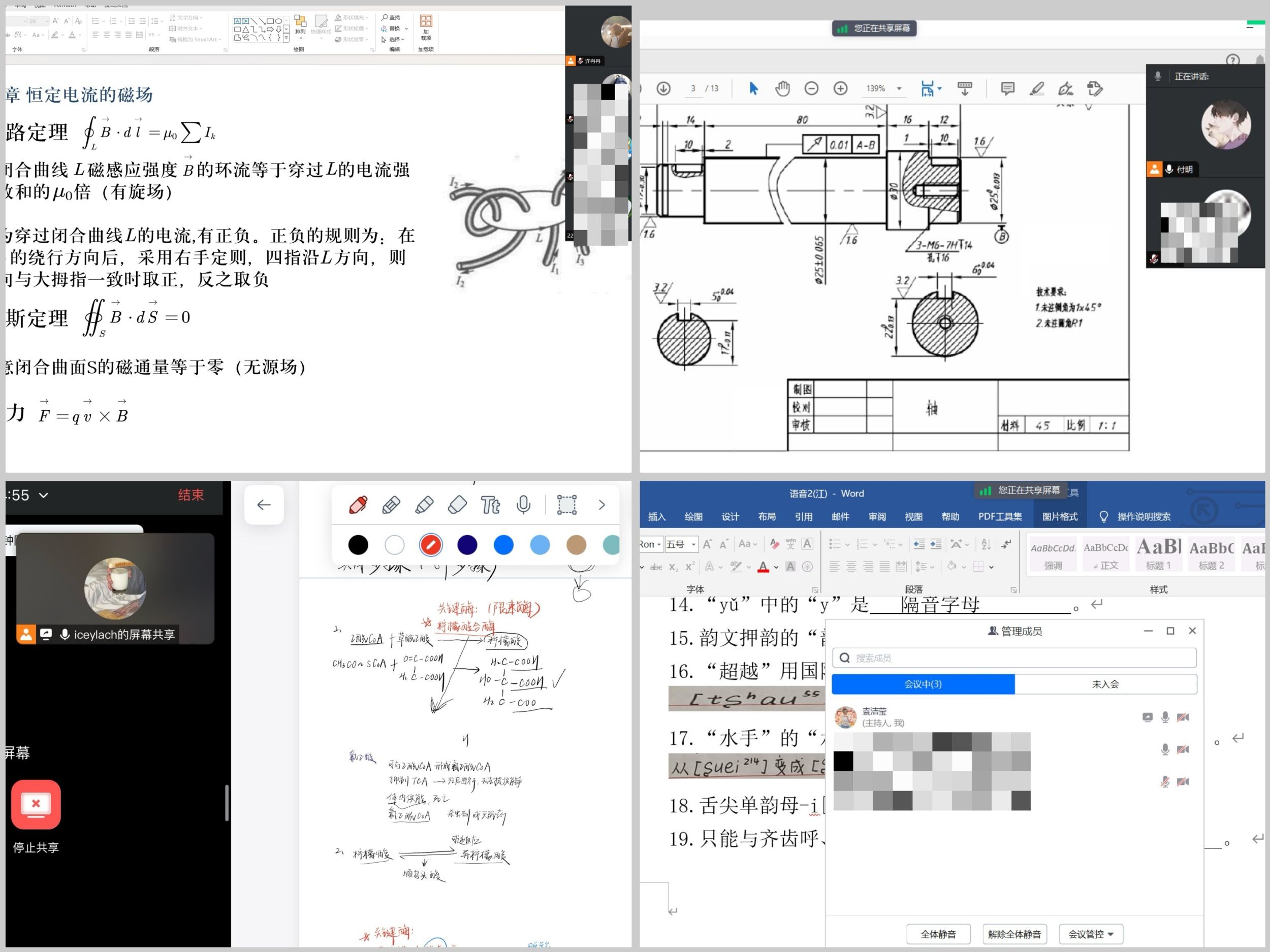The height and width of the screenshot is (952, 1270).
Task: Open the PDF sign/fill pen tool
Action: [x=1066, y=88]
